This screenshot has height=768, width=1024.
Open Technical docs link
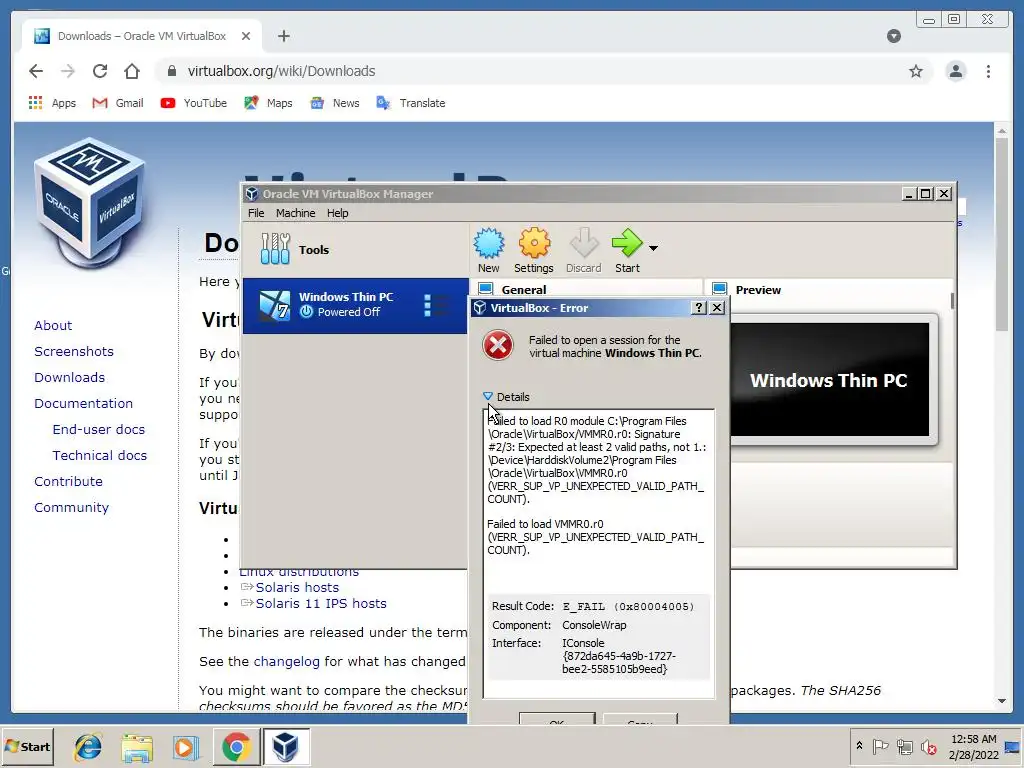point(100,455)
